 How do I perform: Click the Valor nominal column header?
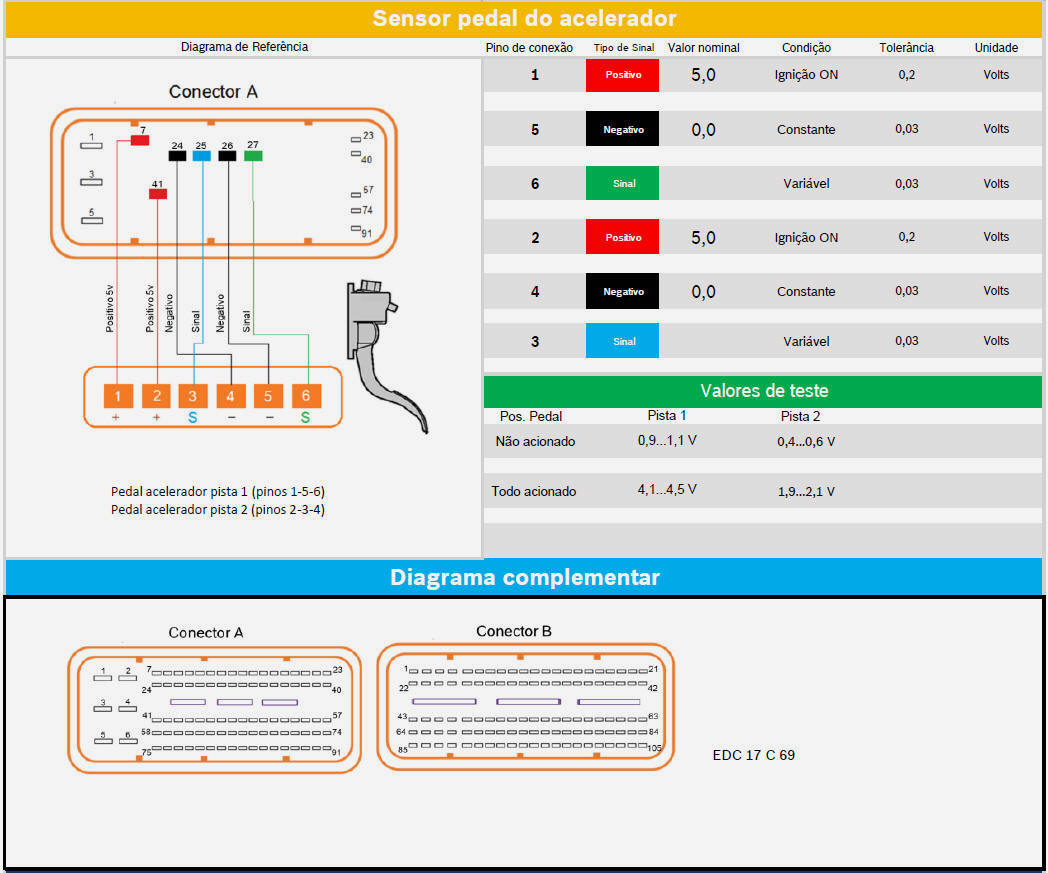click(x=703, y=47)
